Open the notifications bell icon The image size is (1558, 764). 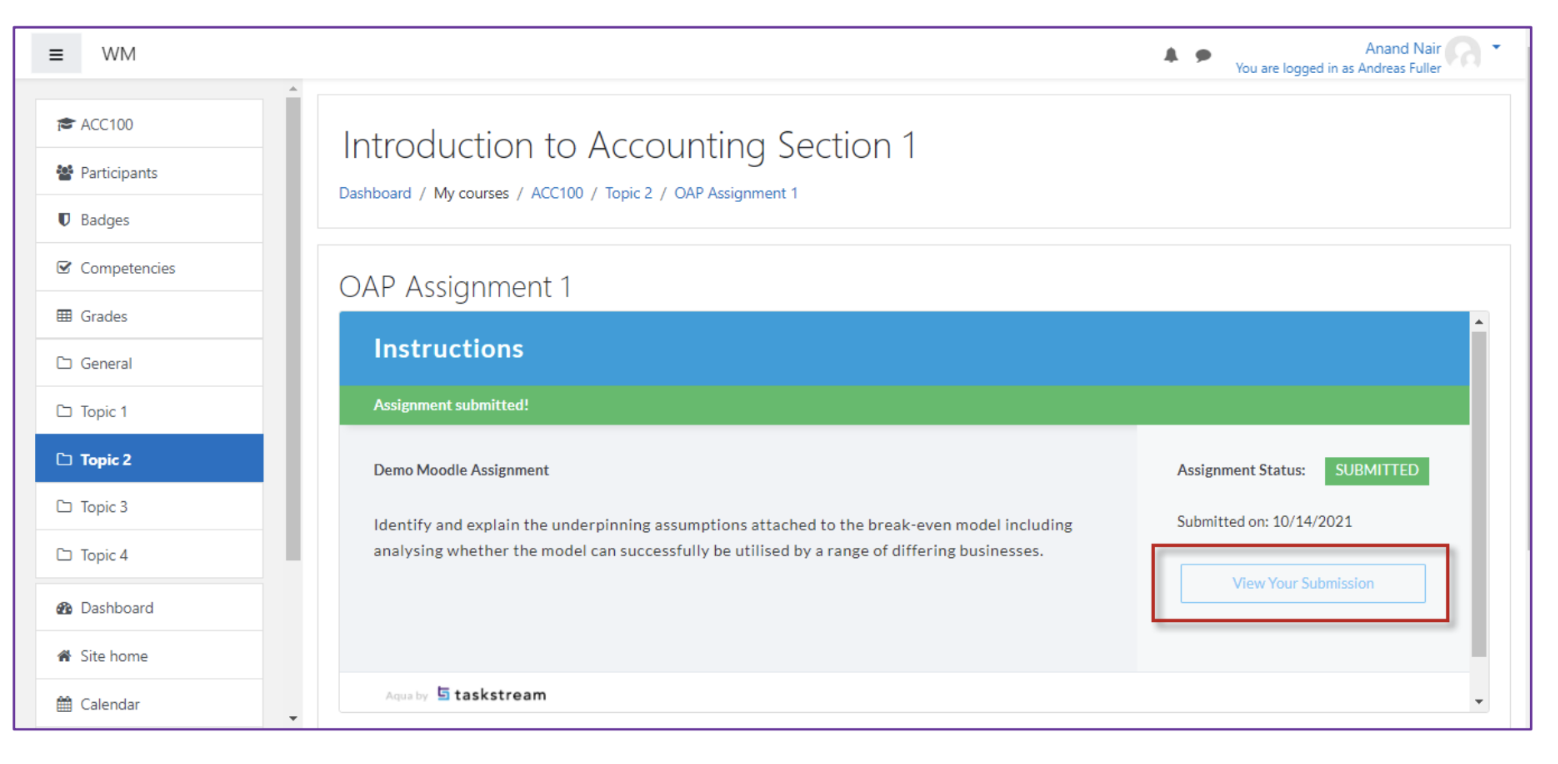coord(1171,55)
